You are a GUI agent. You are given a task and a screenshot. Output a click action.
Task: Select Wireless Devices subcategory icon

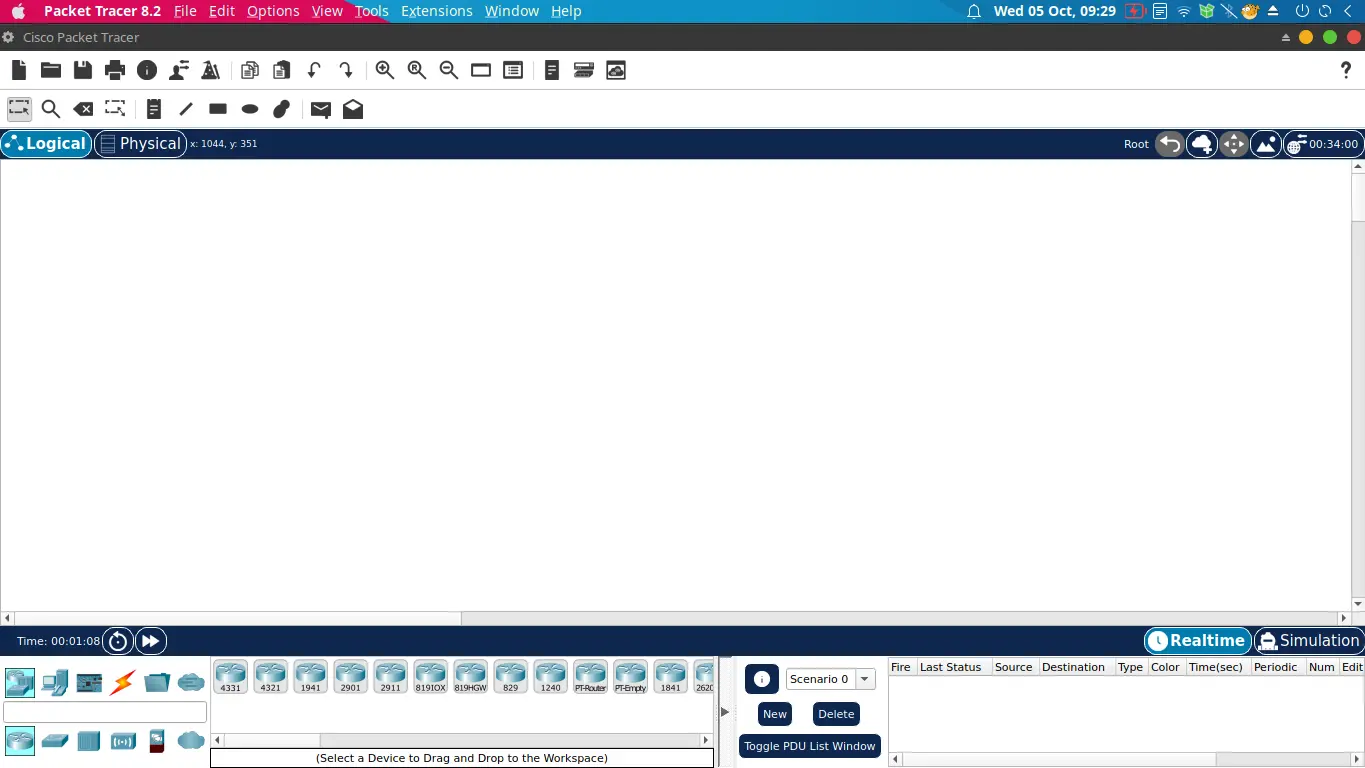tap(123, 741)
